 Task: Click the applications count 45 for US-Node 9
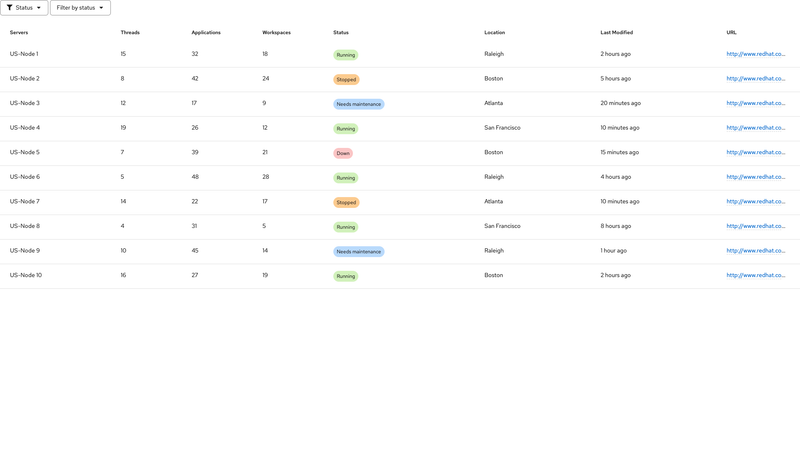click(x=195, y=251)
